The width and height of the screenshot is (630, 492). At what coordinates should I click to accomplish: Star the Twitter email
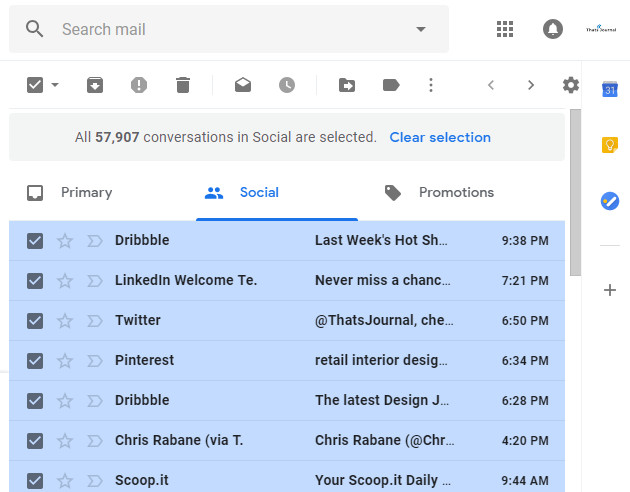pyautogui.click(x=64, y=321)
